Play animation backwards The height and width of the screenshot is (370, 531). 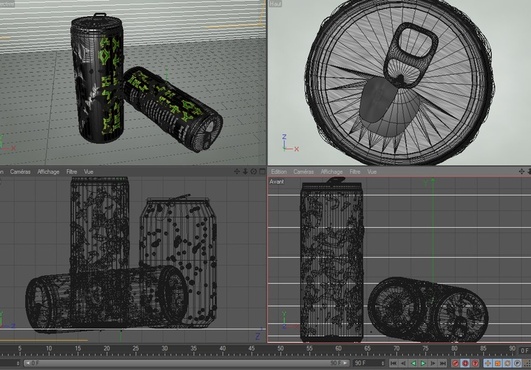point(413,363)
